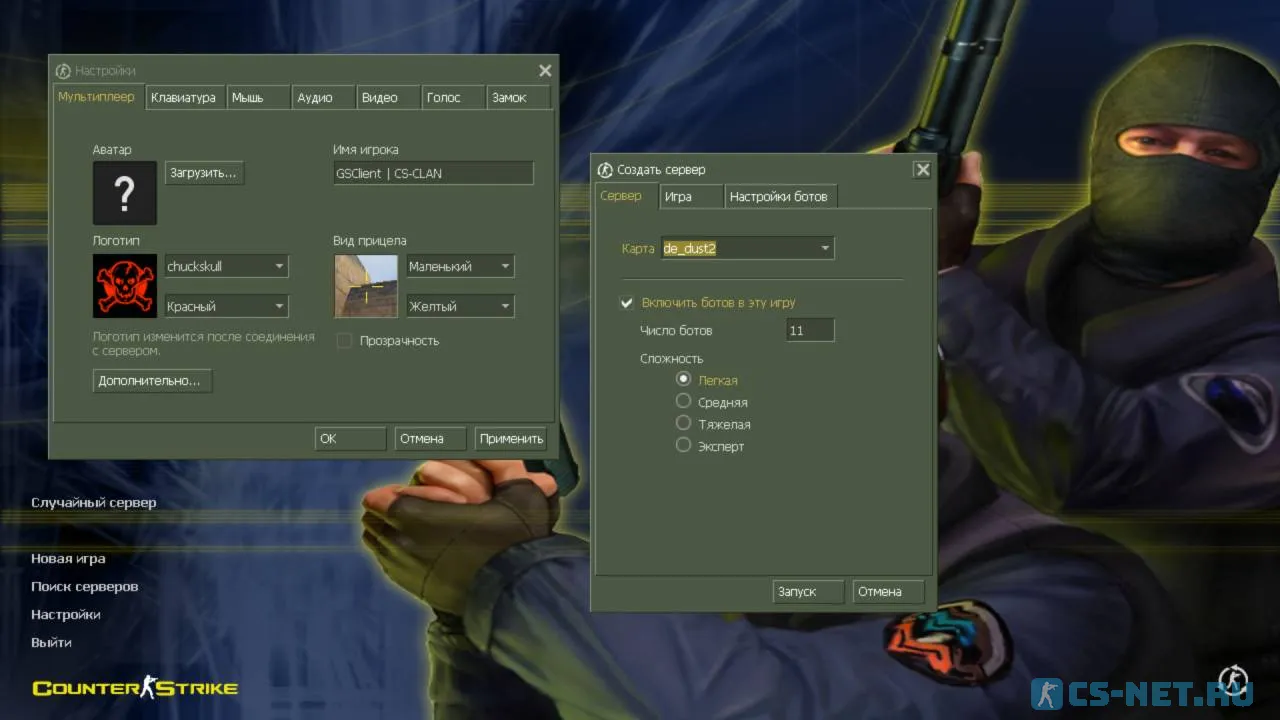Click the Применить button

[511, 438]
